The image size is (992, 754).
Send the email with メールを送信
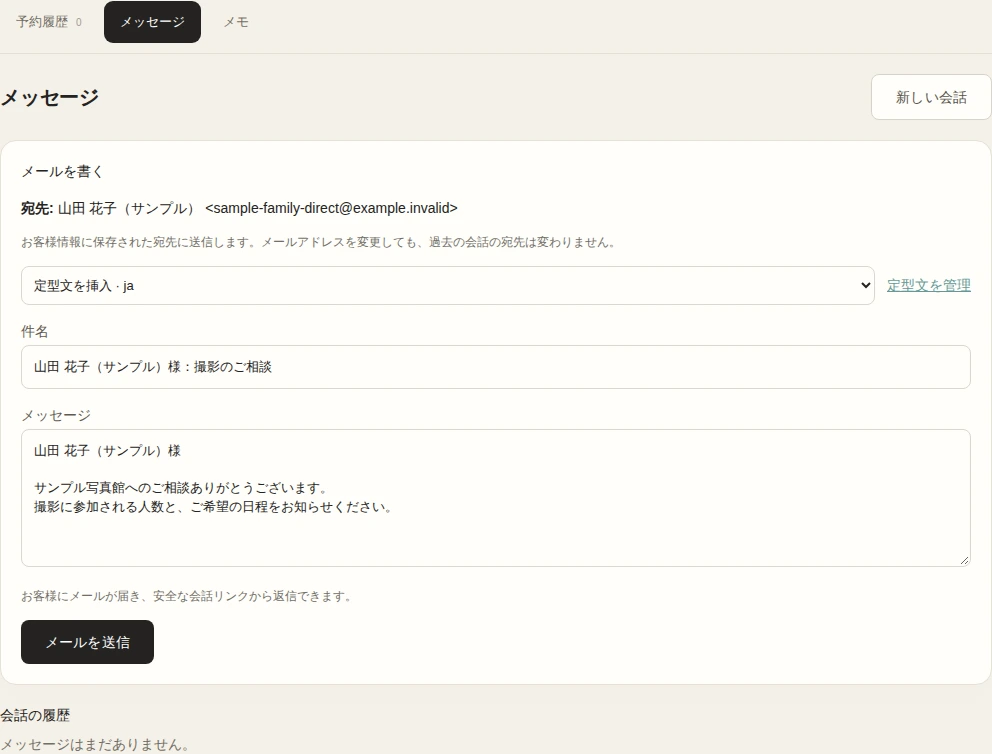(87, 642)
